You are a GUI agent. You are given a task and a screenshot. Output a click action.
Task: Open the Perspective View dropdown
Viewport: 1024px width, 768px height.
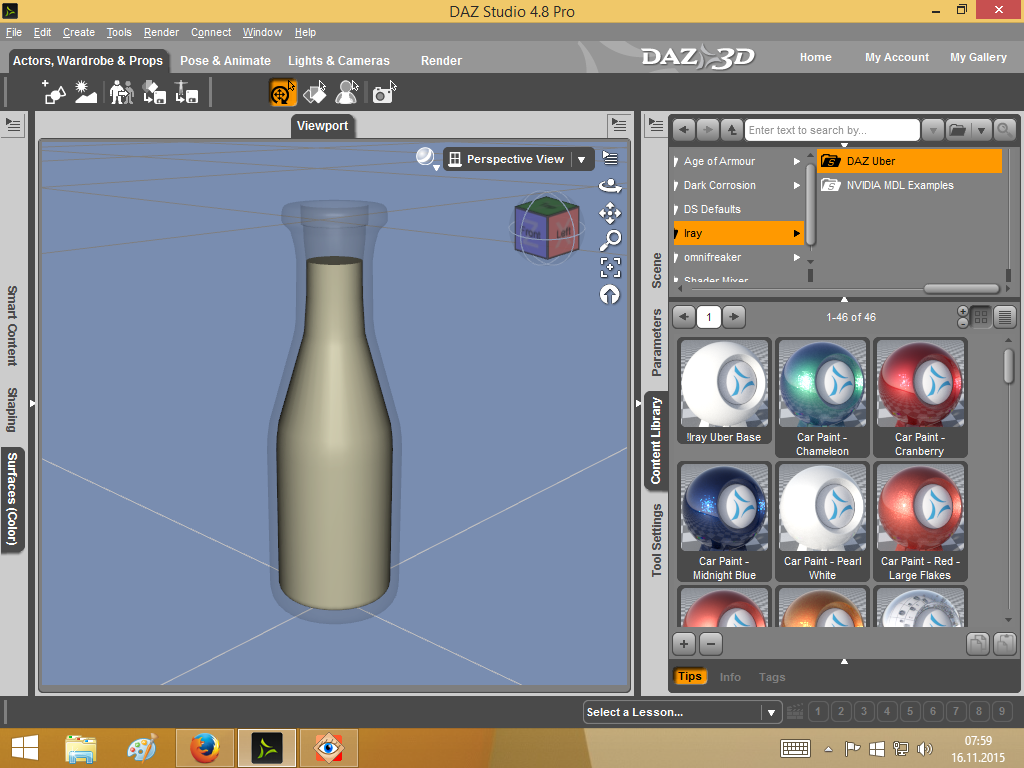click(x=581, y=159)
